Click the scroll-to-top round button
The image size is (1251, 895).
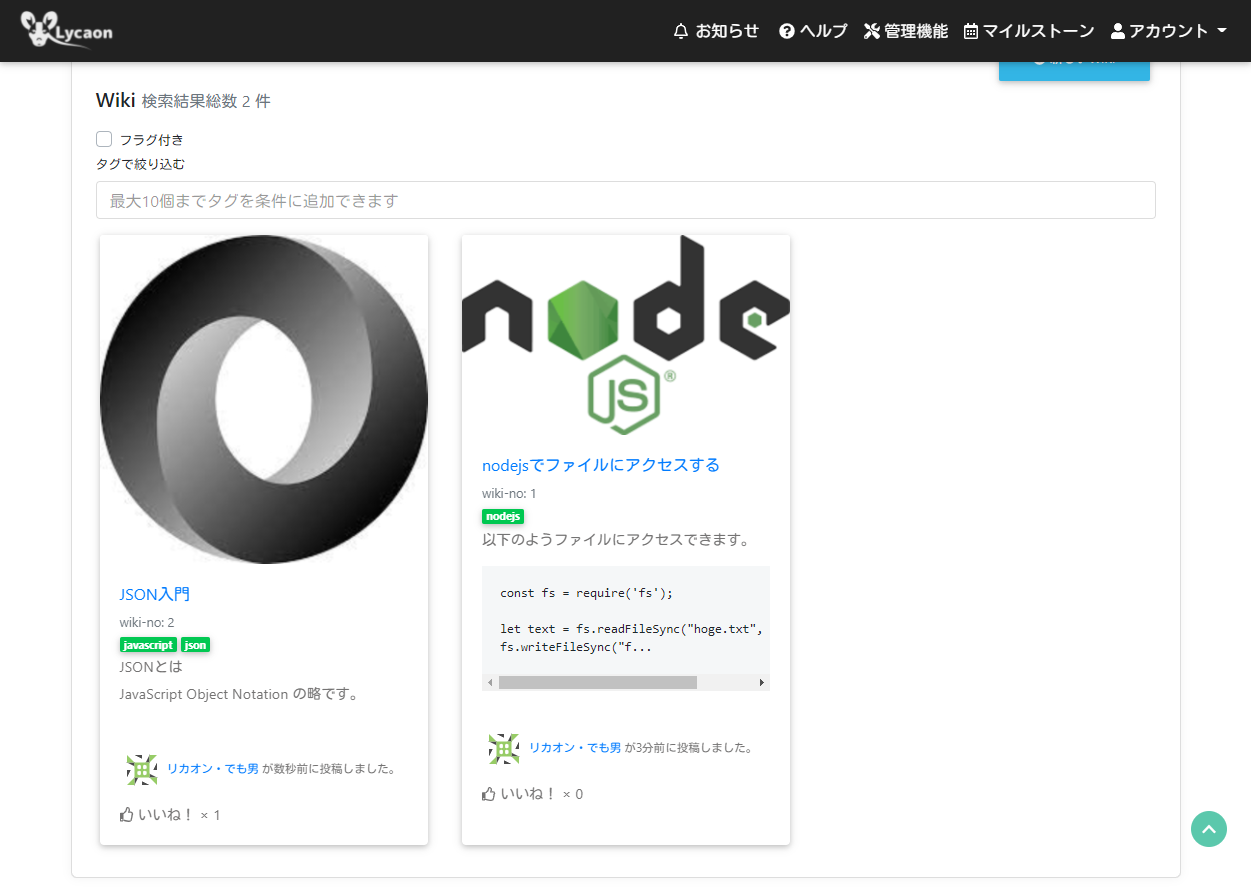[x=1209, y=829]
